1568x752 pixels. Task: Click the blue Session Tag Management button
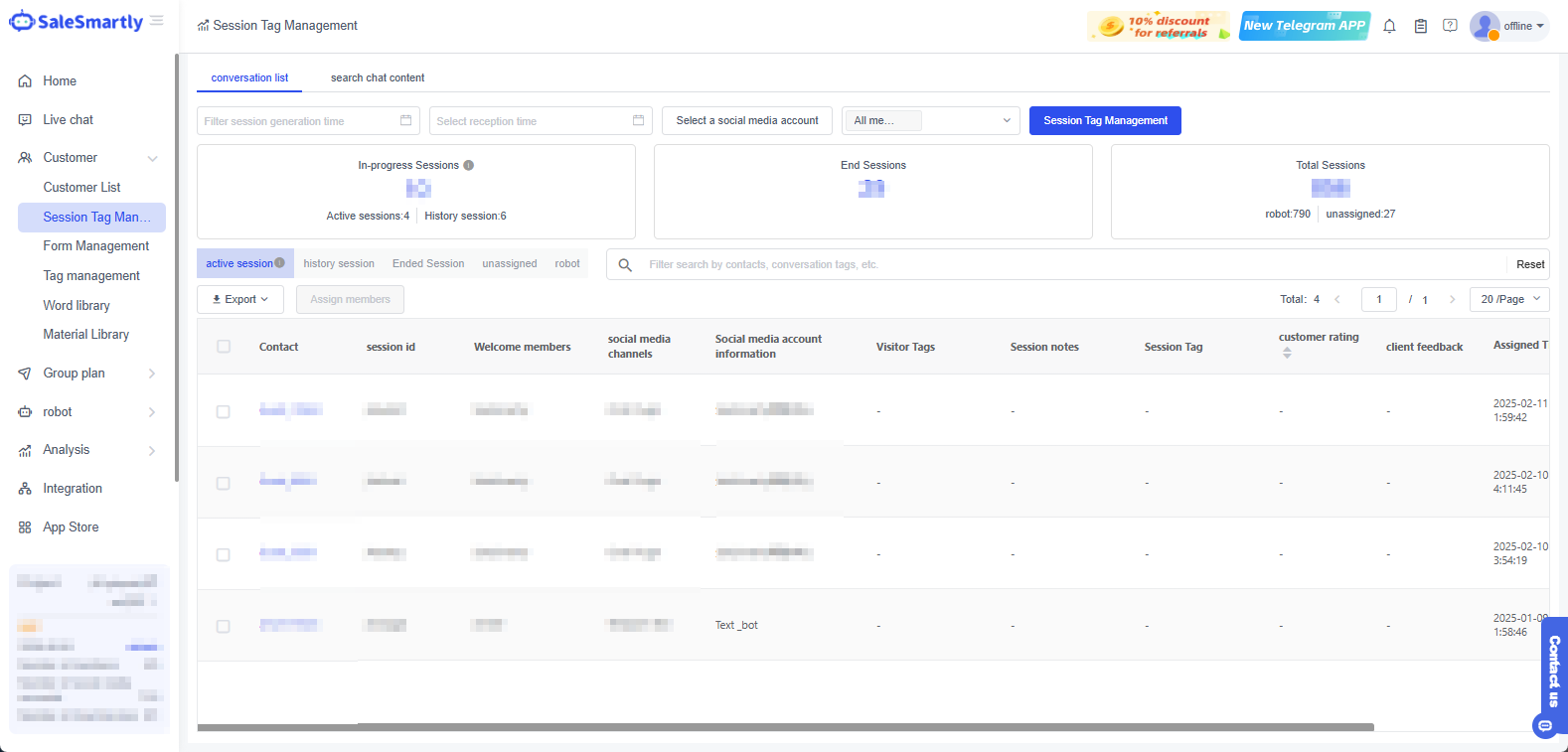[1105, 121]
